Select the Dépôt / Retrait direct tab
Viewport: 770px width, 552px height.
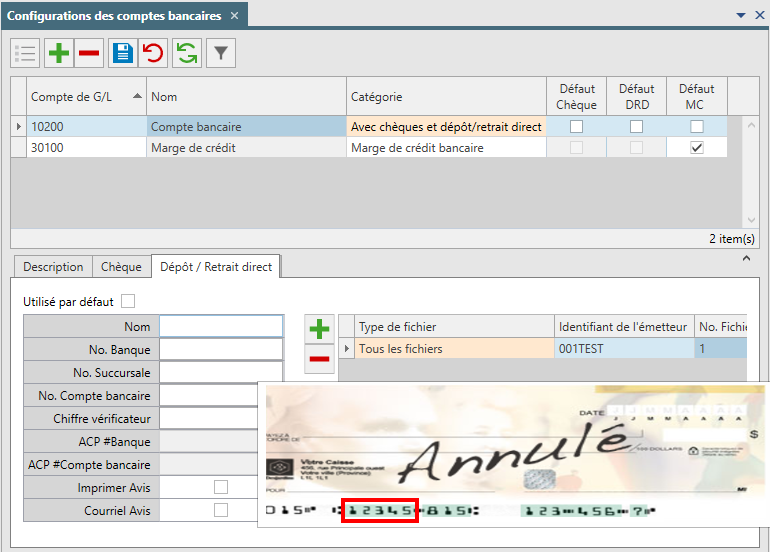[216, 267]
